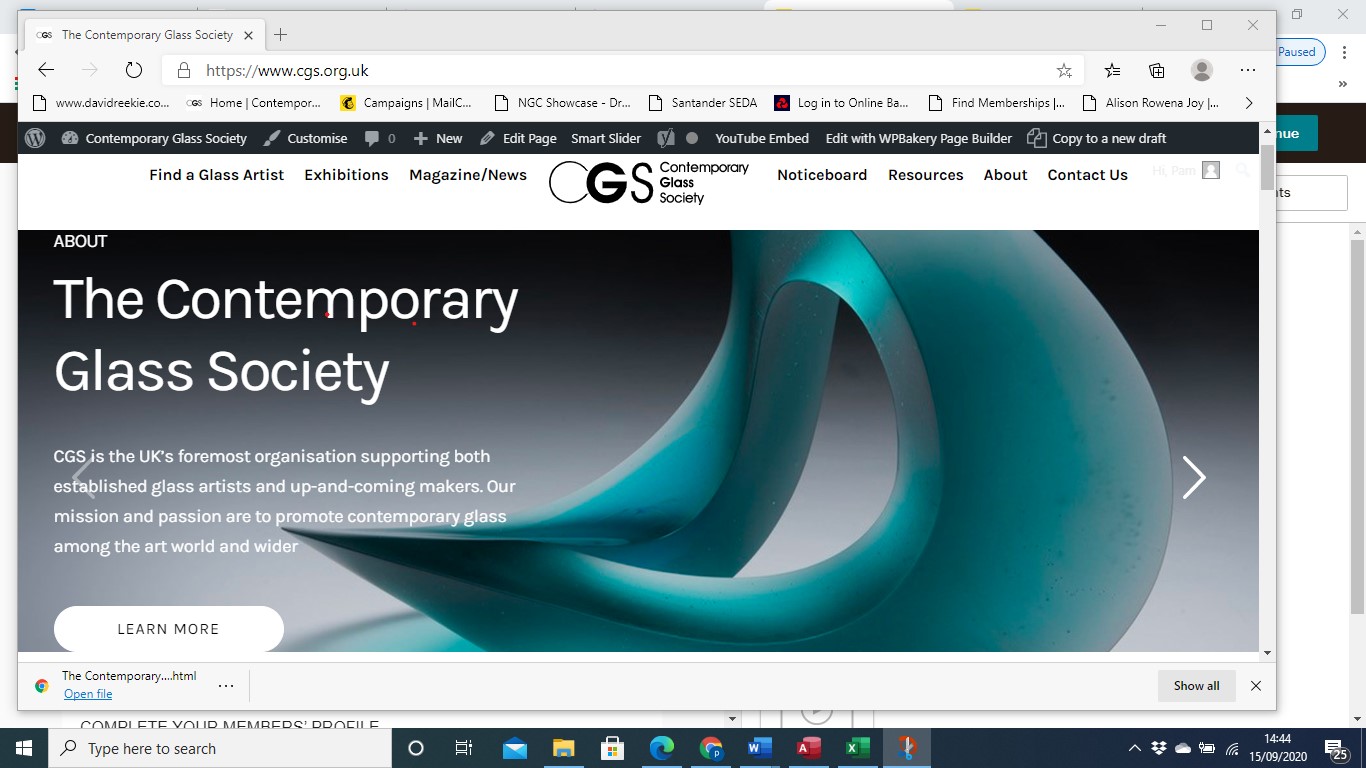Open Edge settings and more menu
This screenshot has width=1366, height=768.
(x=1248, y=70)
